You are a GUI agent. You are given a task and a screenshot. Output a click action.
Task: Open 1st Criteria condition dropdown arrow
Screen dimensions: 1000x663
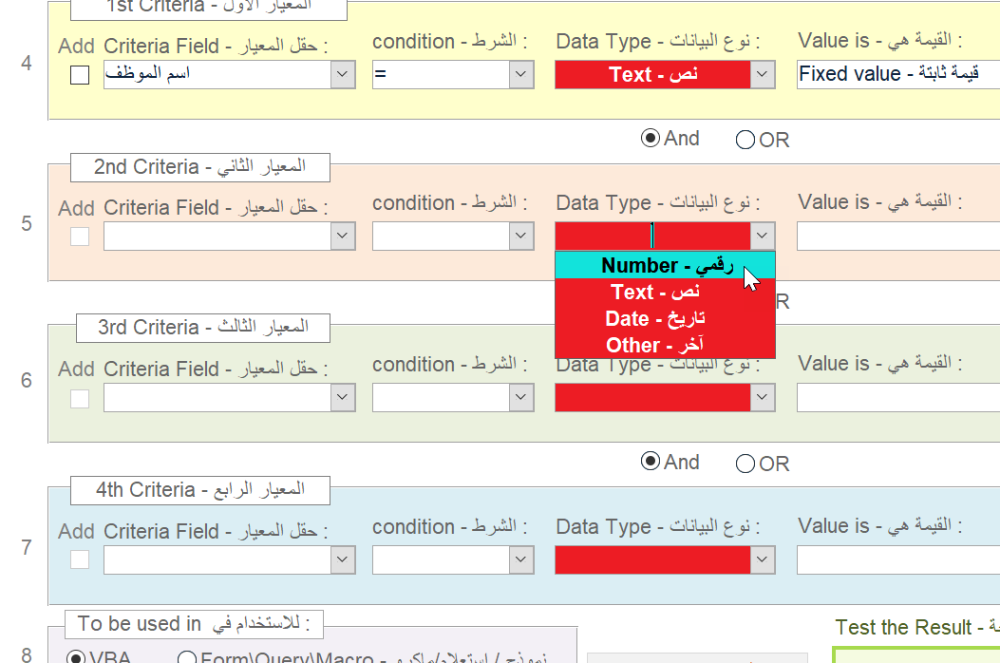pyautogui.click(x=521, y=75)
